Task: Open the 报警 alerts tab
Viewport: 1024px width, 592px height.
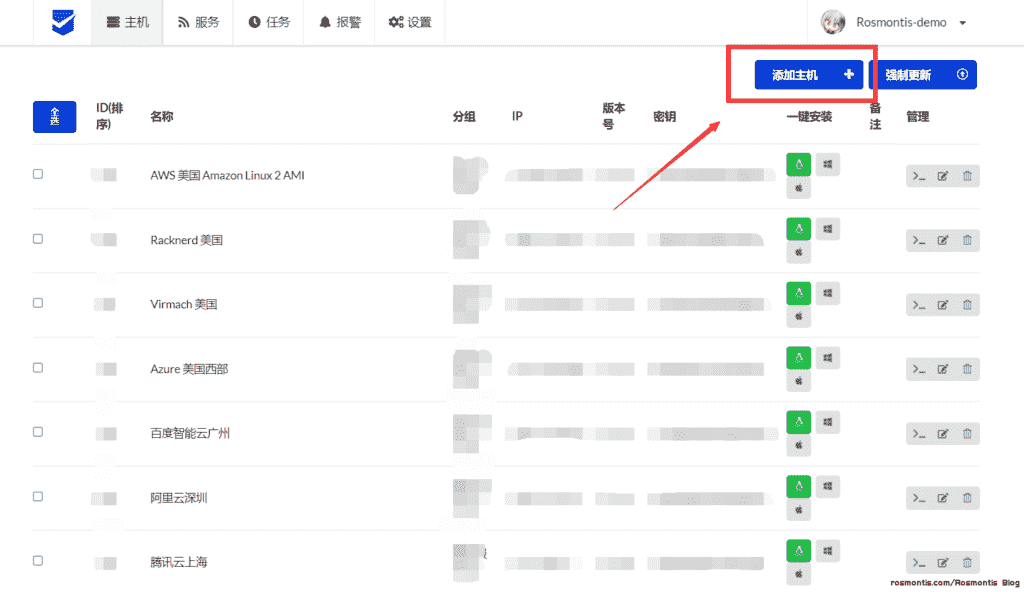Action: [340, 22]
